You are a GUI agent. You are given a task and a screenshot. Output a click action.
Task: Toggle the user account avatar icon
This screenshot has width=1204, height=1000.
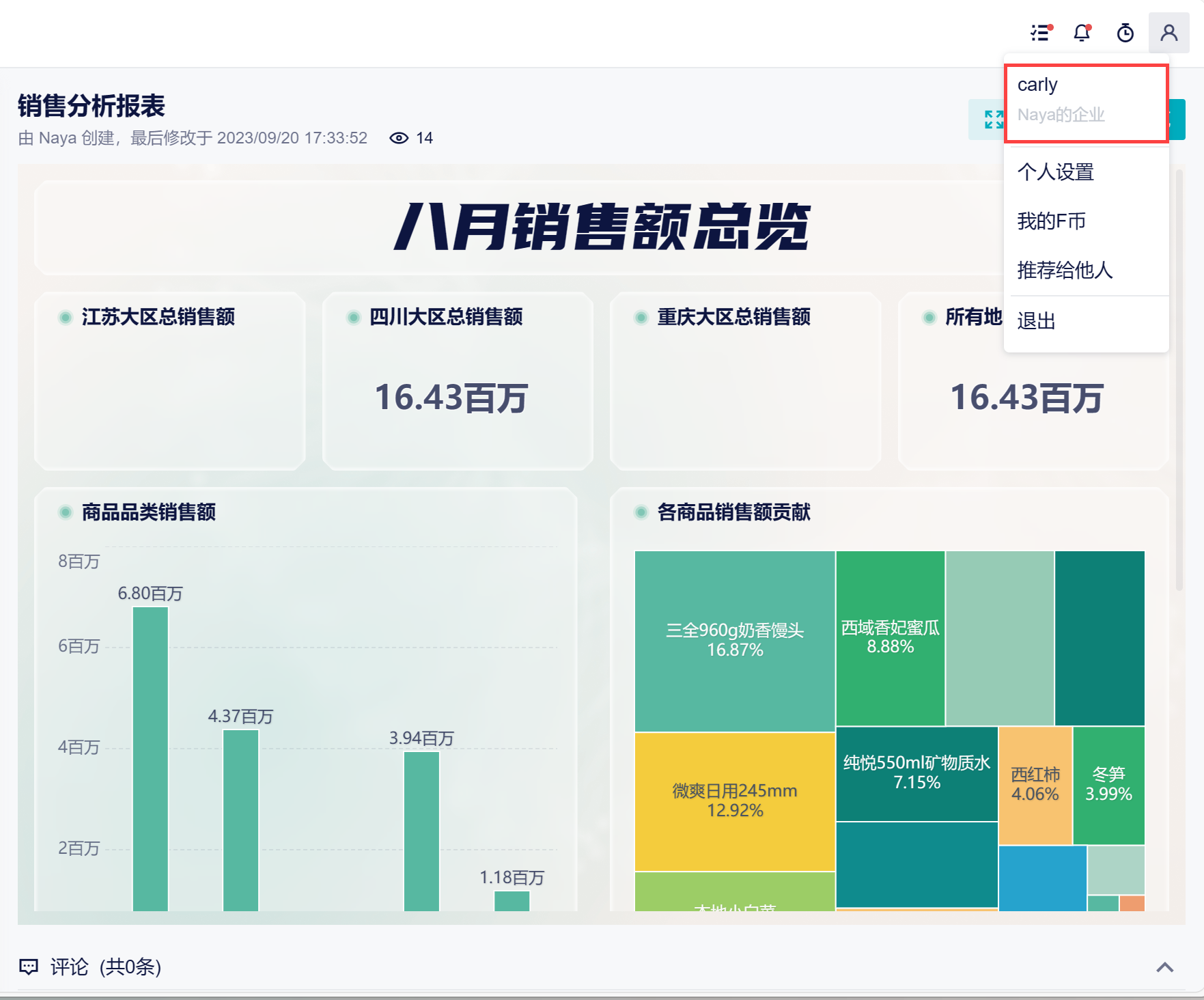tap(1169, 33)
